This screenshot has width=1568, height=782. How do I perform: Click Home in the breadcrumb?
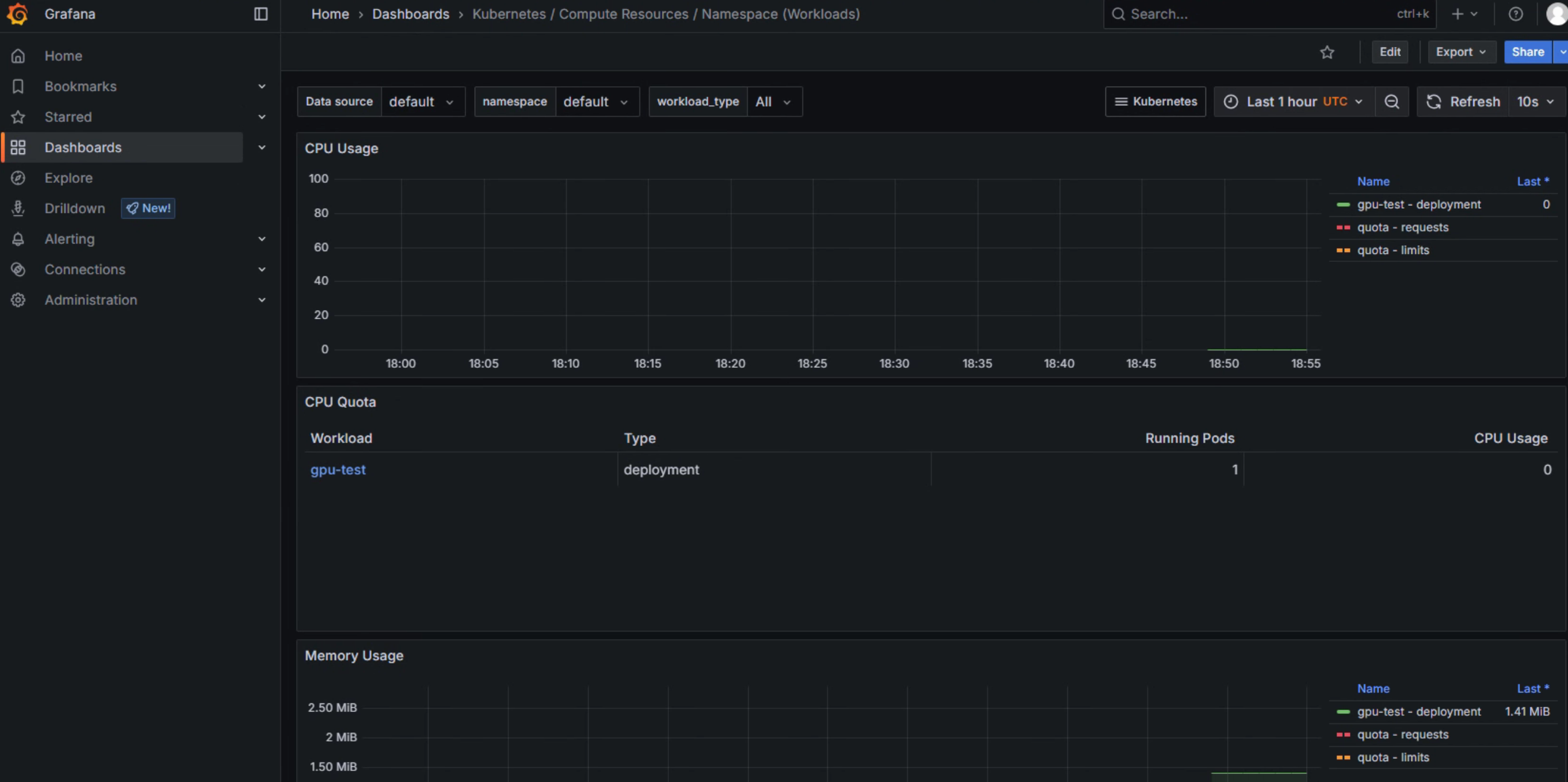330,14
